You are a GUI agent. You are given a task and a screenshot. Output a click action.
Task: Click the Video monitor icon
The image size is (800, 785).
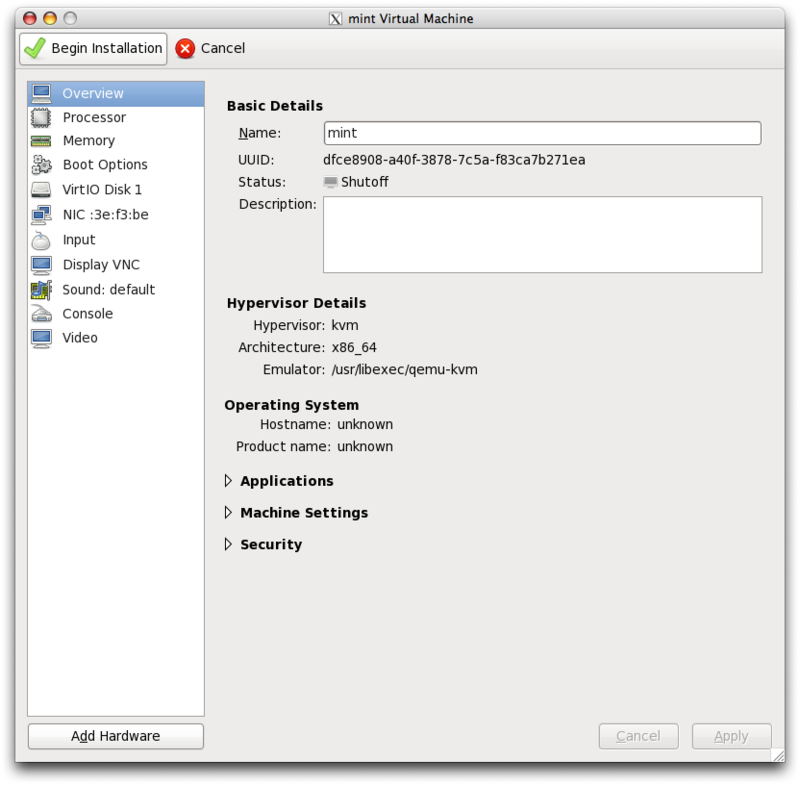coord(41,338)
